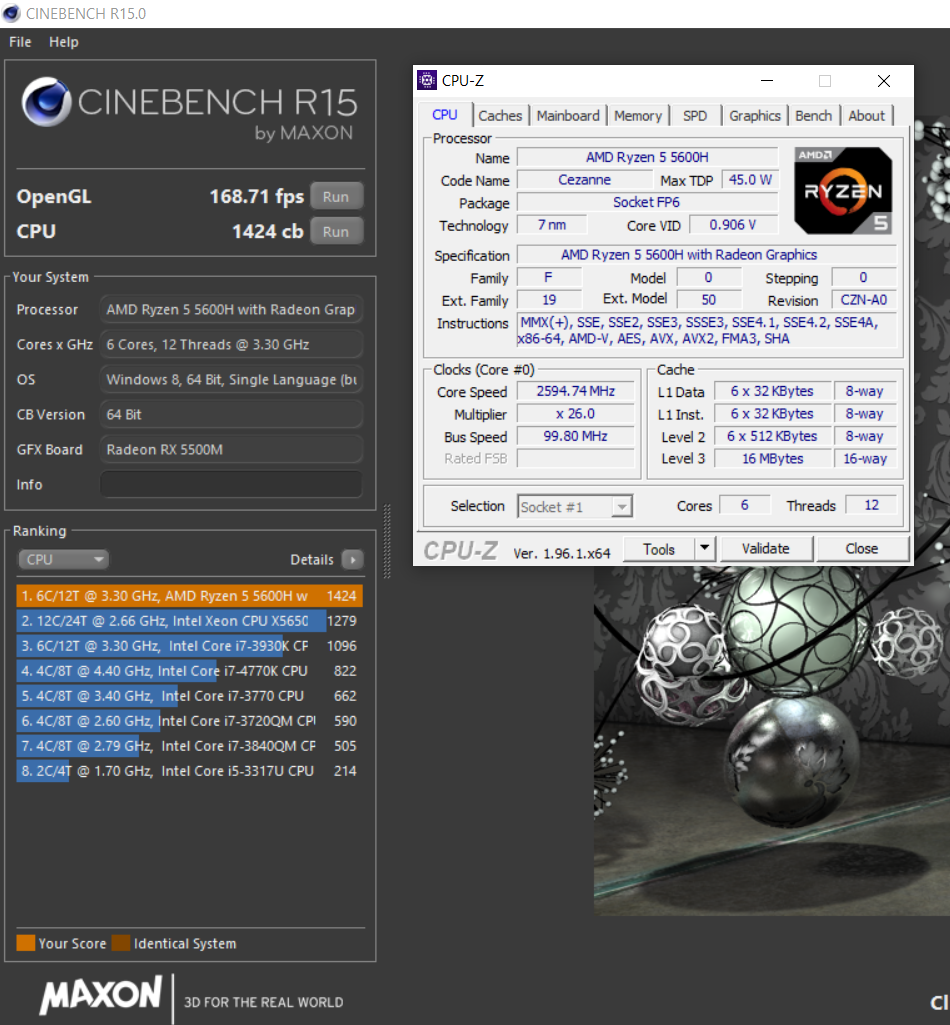Select ranking row Intel Core i7-3720QM
950x1025 pixels.
pos(190,720)
